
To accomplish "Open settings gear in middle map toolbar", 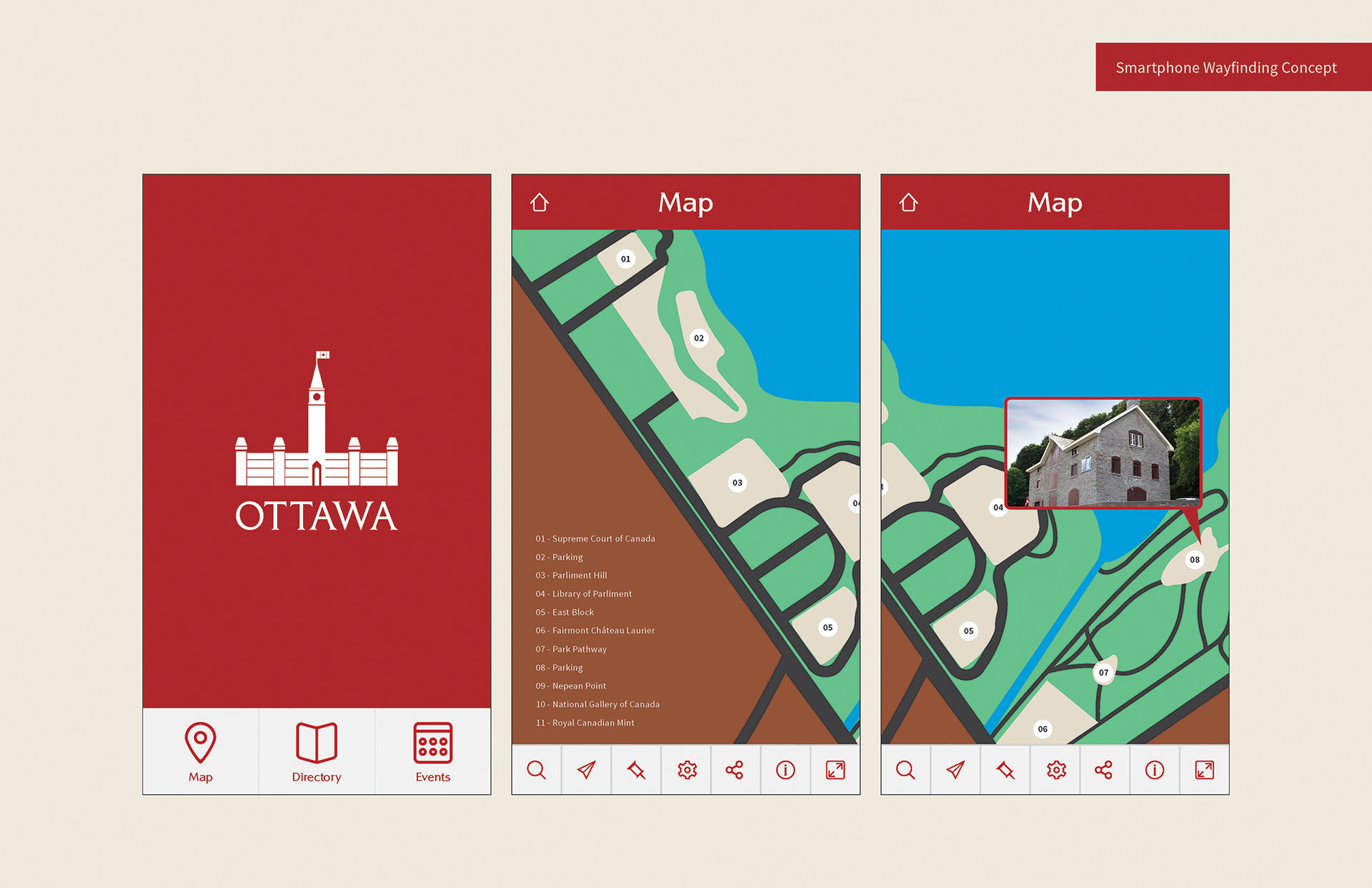I will point(687,770).
